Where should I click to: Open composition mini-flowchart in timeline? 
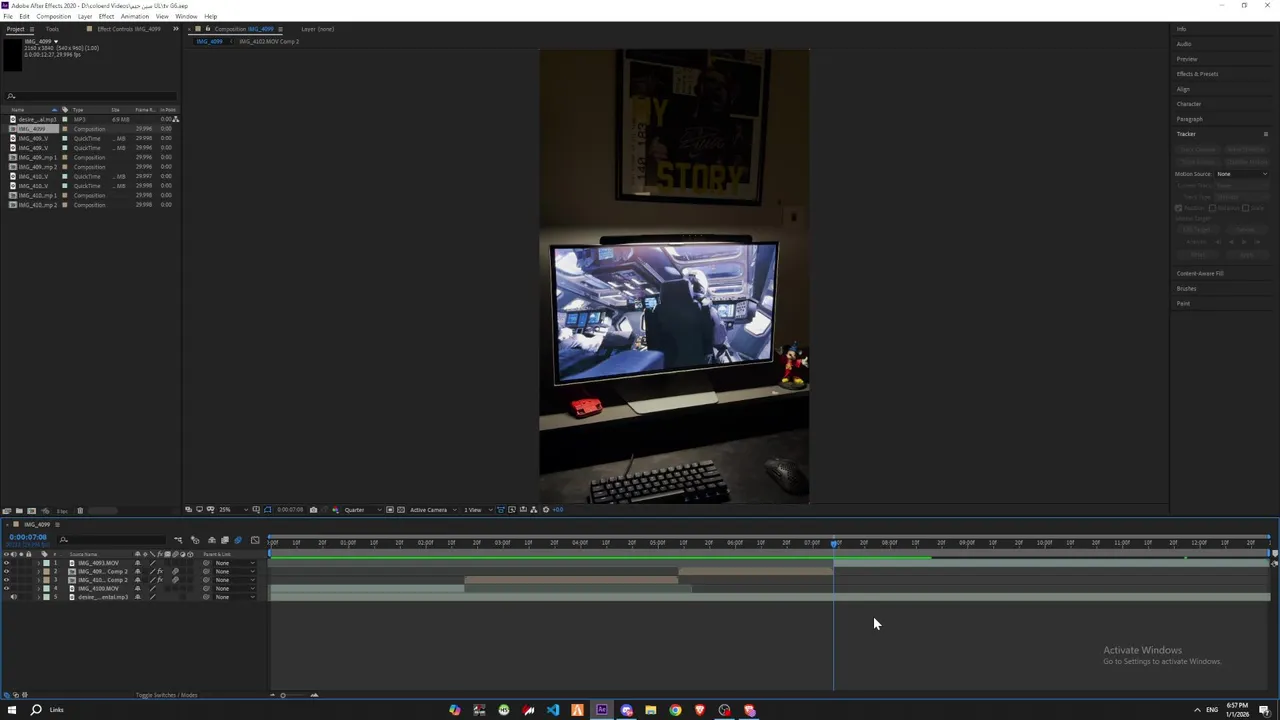(178, 540)
